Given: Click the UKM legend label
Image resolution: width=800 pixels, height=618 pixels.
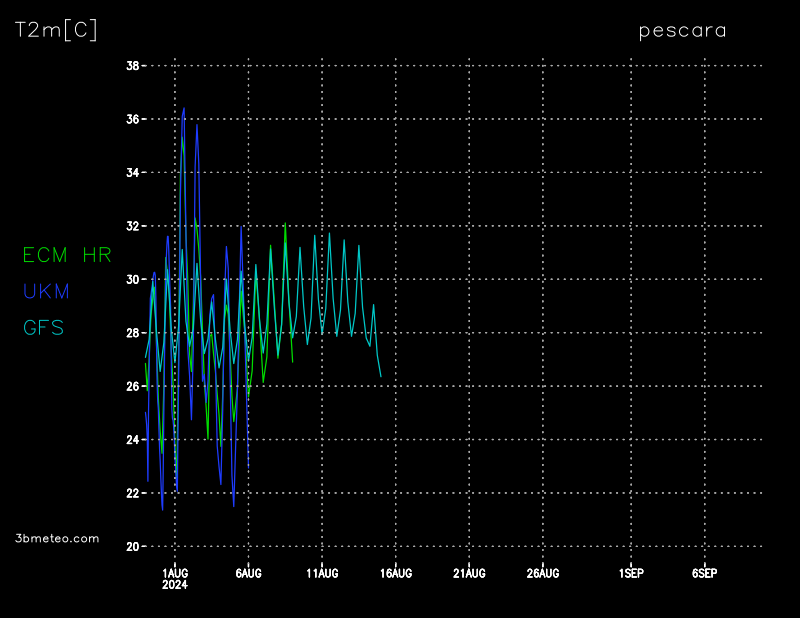Looking at the screenshot, I should [x=47, y=291].
